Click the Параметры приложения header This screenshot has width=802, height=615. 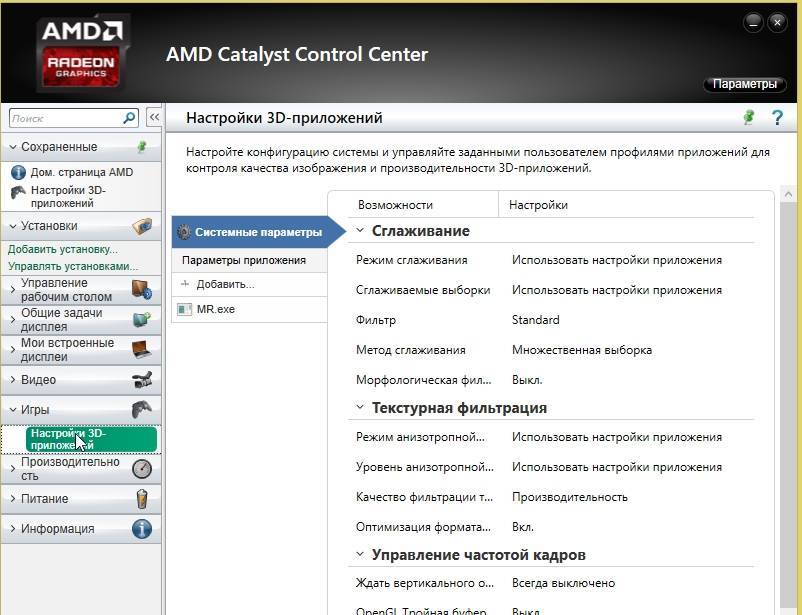click(x=243, y=260)
